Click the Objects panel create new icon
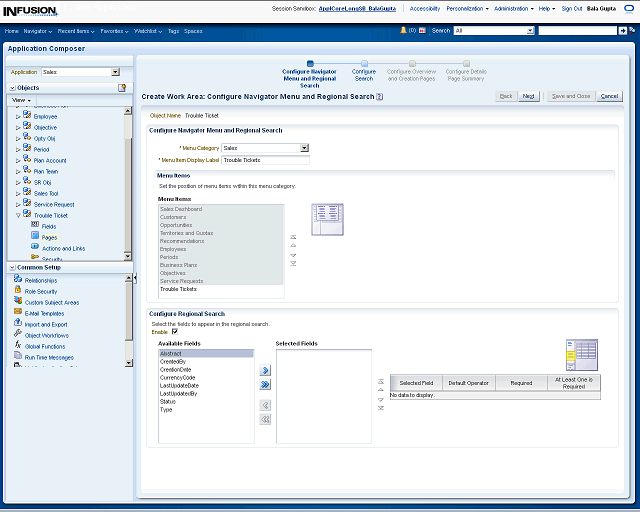The height and width of the screenshot is (512, 640). (122, 88)
